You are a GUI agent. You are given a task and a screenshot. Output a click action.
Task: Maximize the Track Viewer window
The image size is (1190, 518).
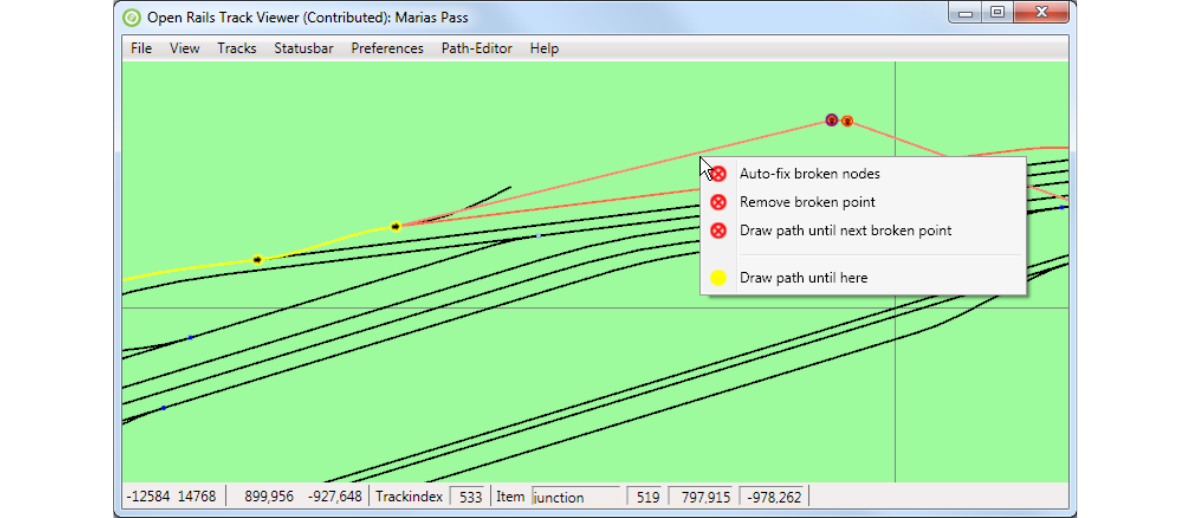coord(997,13)
